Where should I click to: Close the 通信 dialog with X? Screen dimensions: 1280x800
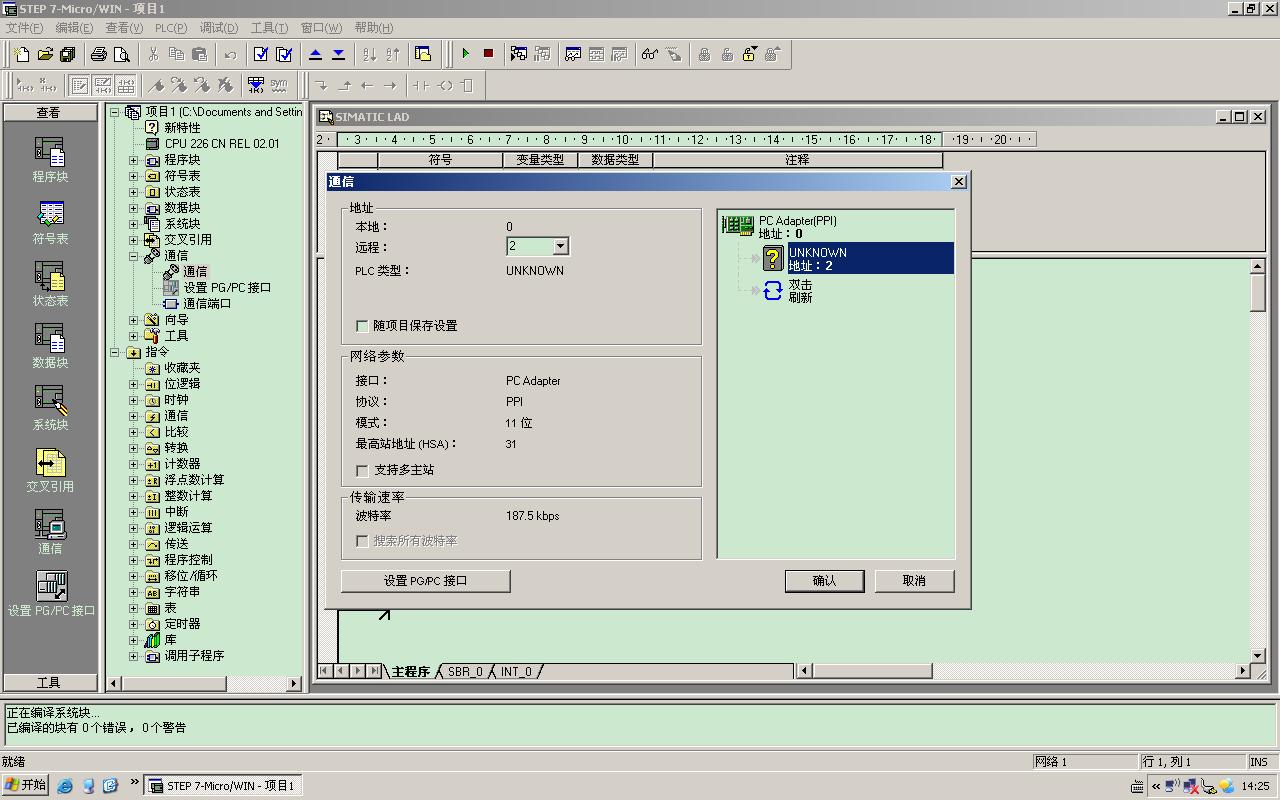pos(958,181)
